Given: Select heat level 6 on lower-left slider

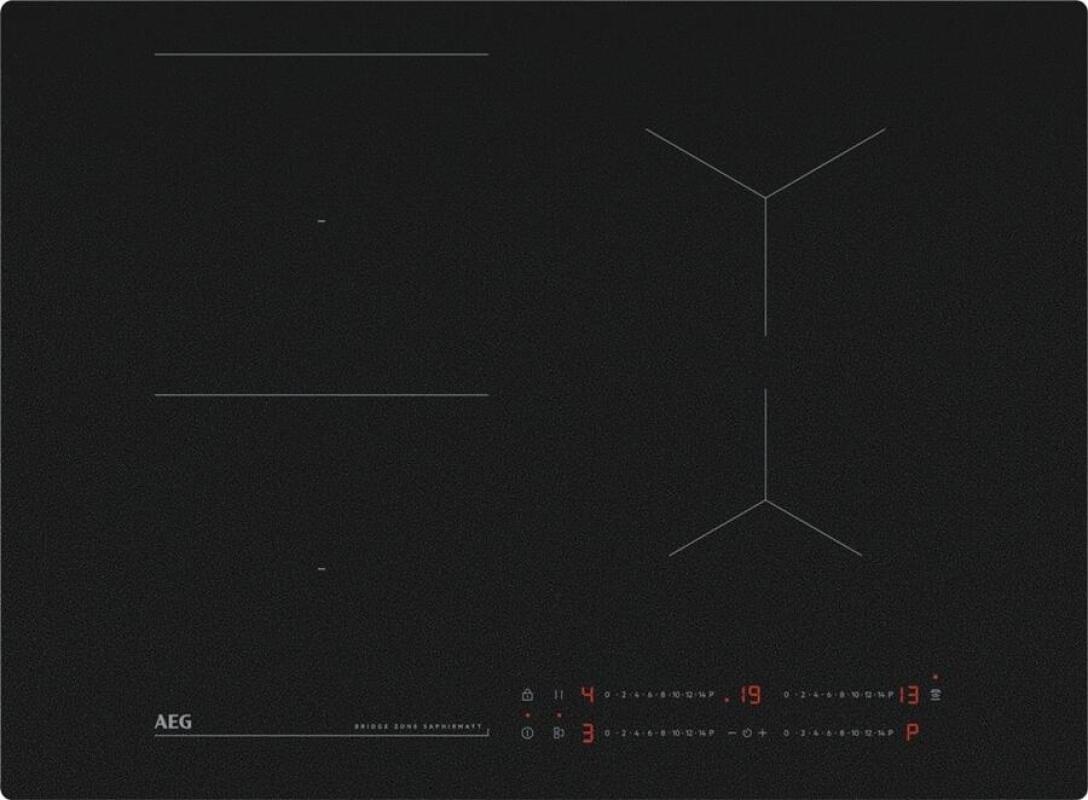Looking at the screenshot, I should point(648,733).
